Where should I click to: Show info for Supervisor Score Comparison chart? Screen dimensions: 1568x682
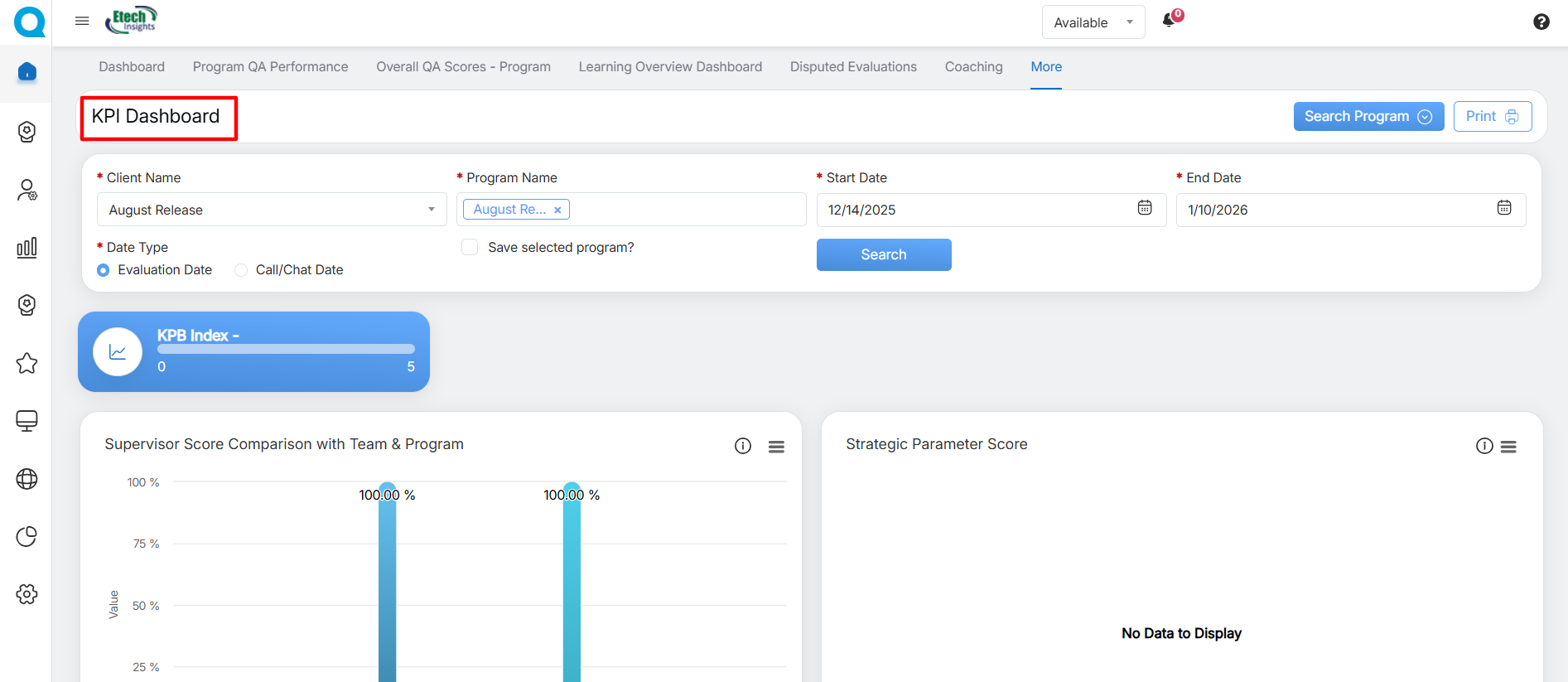743,446
